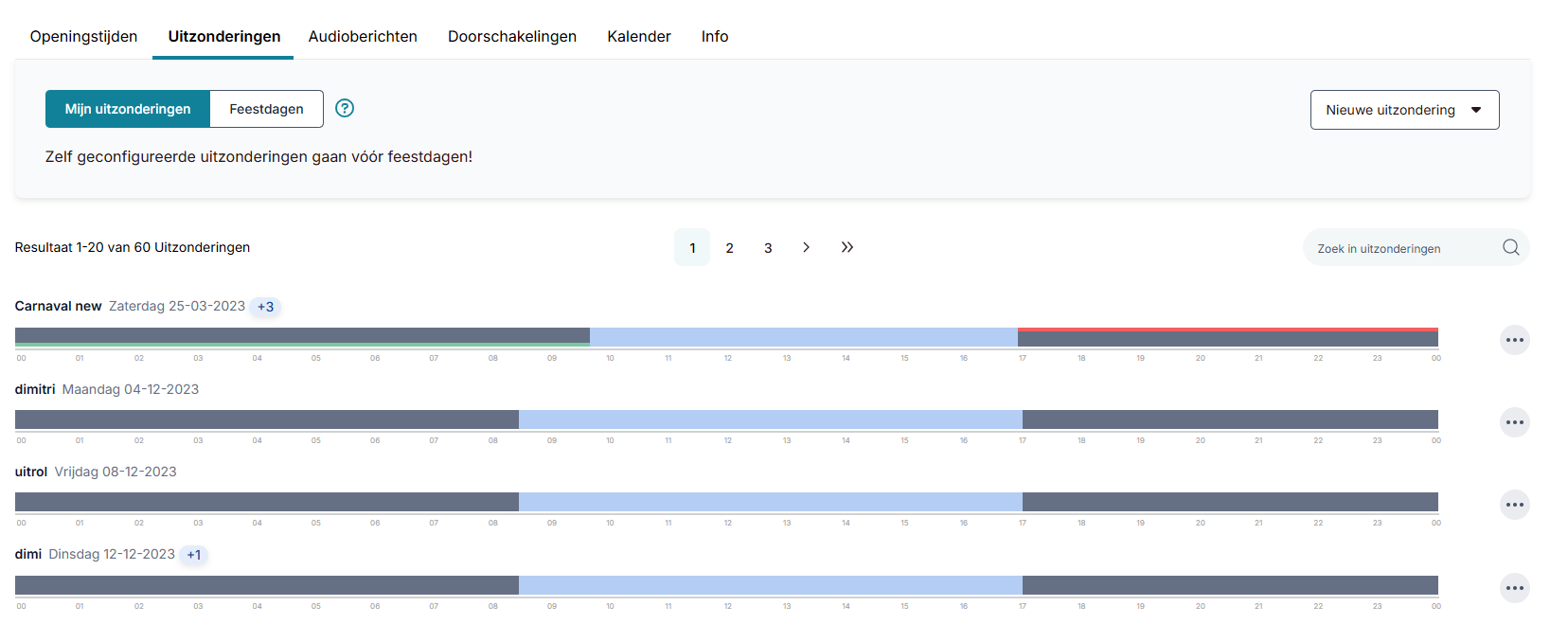Click the +3 badge on Carnaval new

point(265,307)
